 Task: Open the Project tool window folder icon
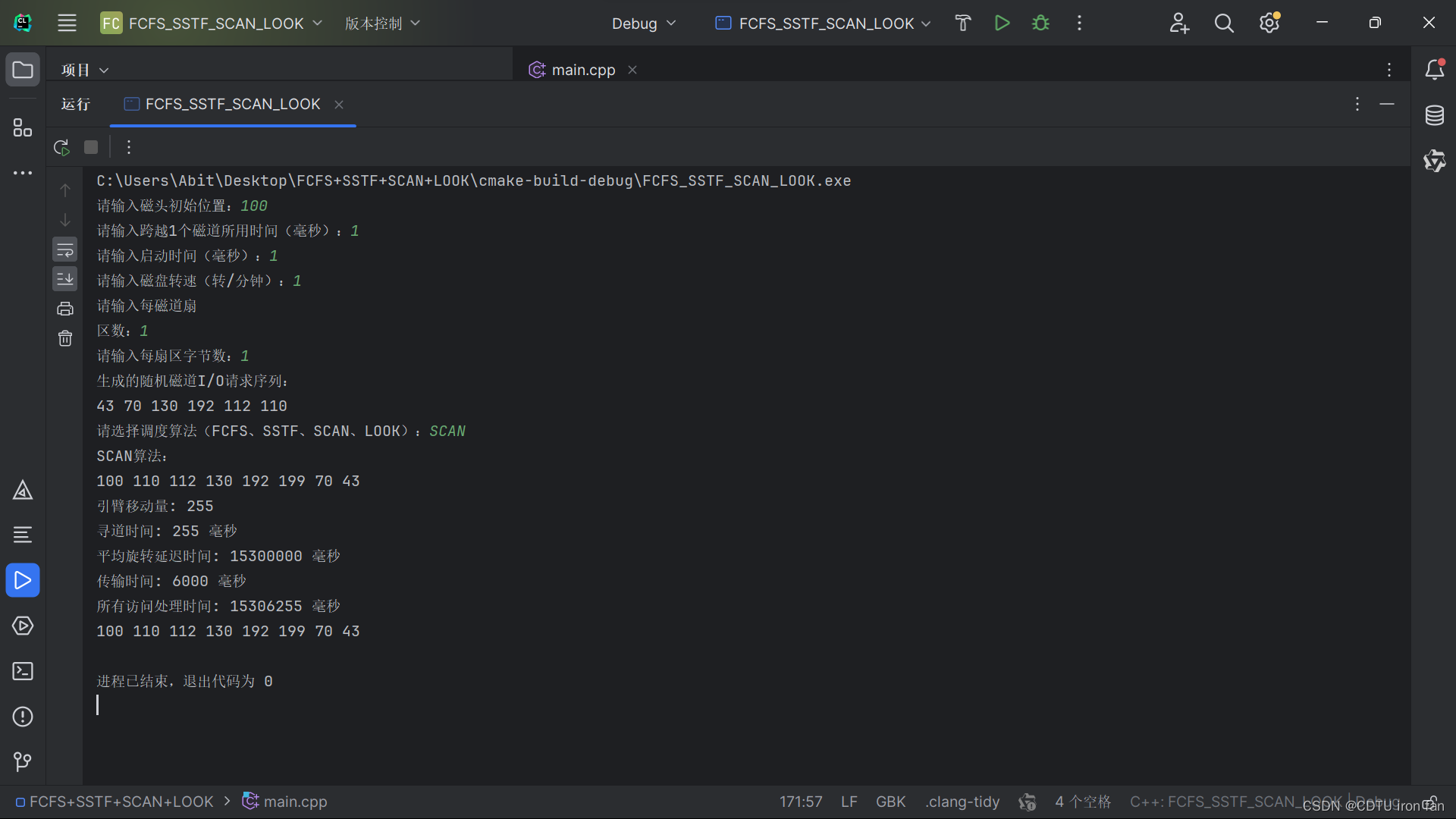pyautogui.click(x=23, y=70)
